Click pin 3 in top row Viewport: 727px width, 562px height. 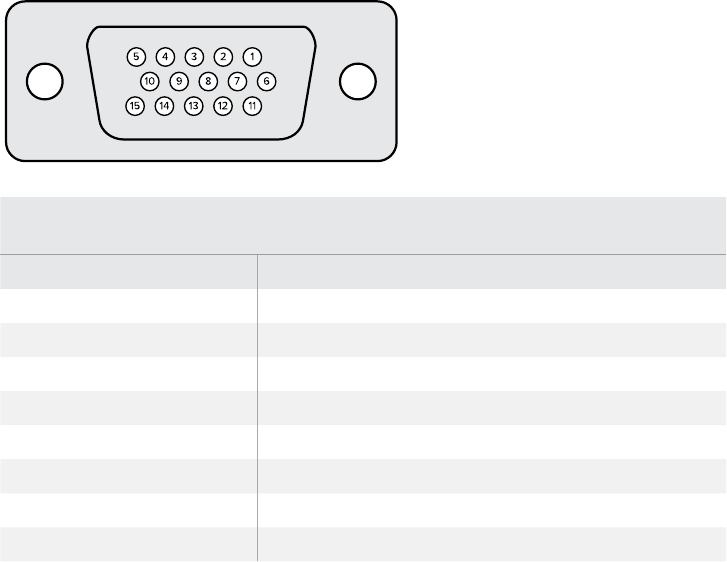pos(194,57)
